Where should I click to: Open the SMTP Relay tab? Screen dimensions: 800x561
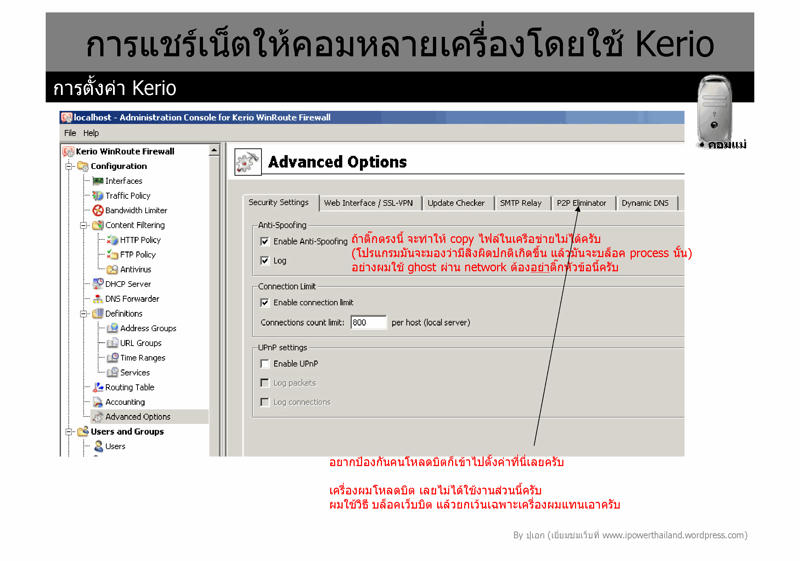click(520, 203)
